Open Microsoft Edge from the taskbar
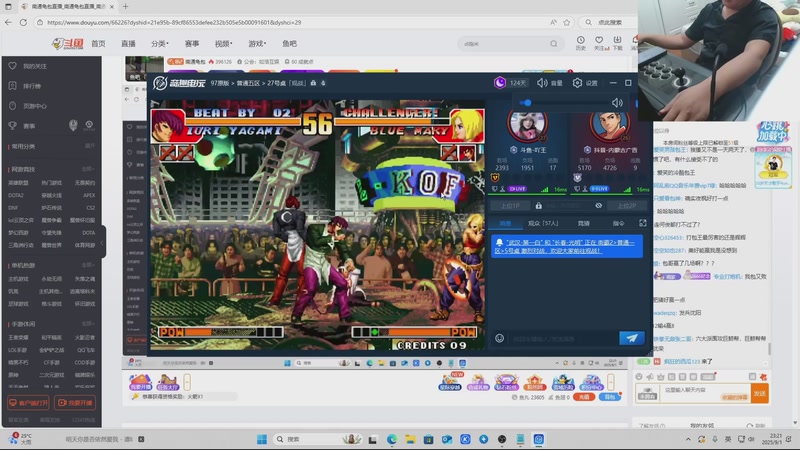Viewport: 800px width, 450px height. [392, 439]
